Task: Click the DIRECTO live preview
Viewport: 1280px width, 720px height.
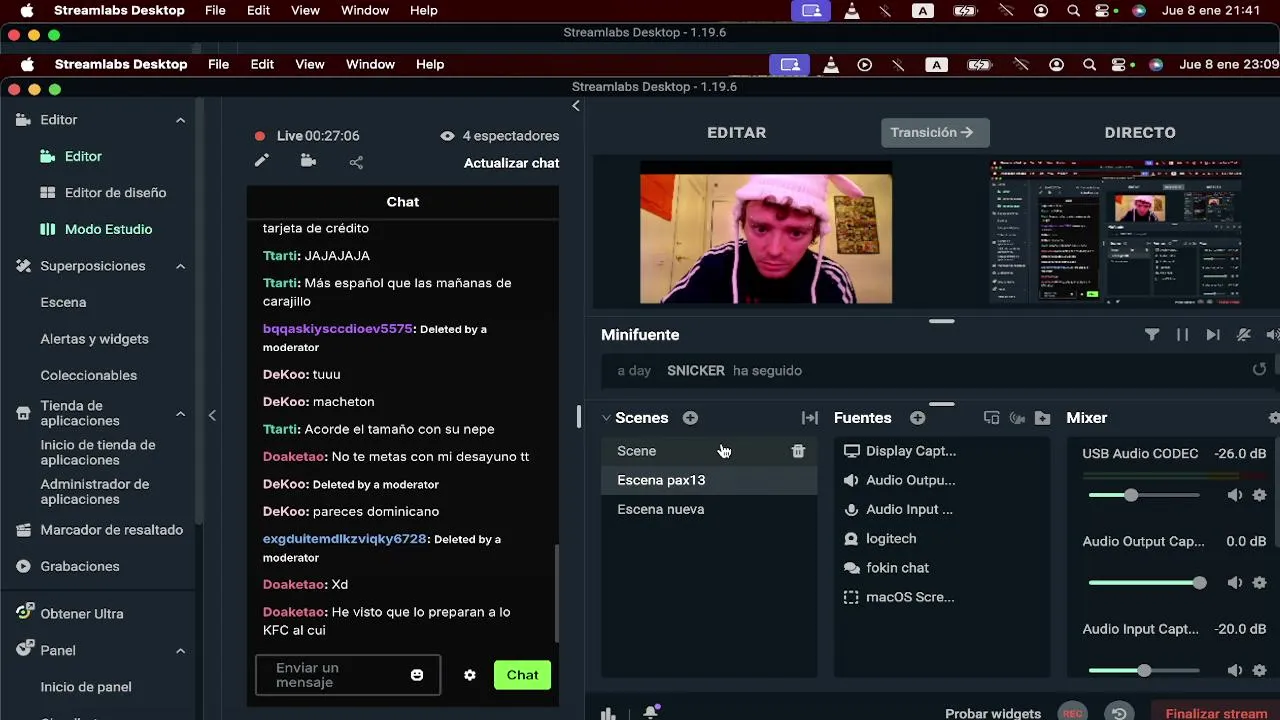Action: point(1116,232)
